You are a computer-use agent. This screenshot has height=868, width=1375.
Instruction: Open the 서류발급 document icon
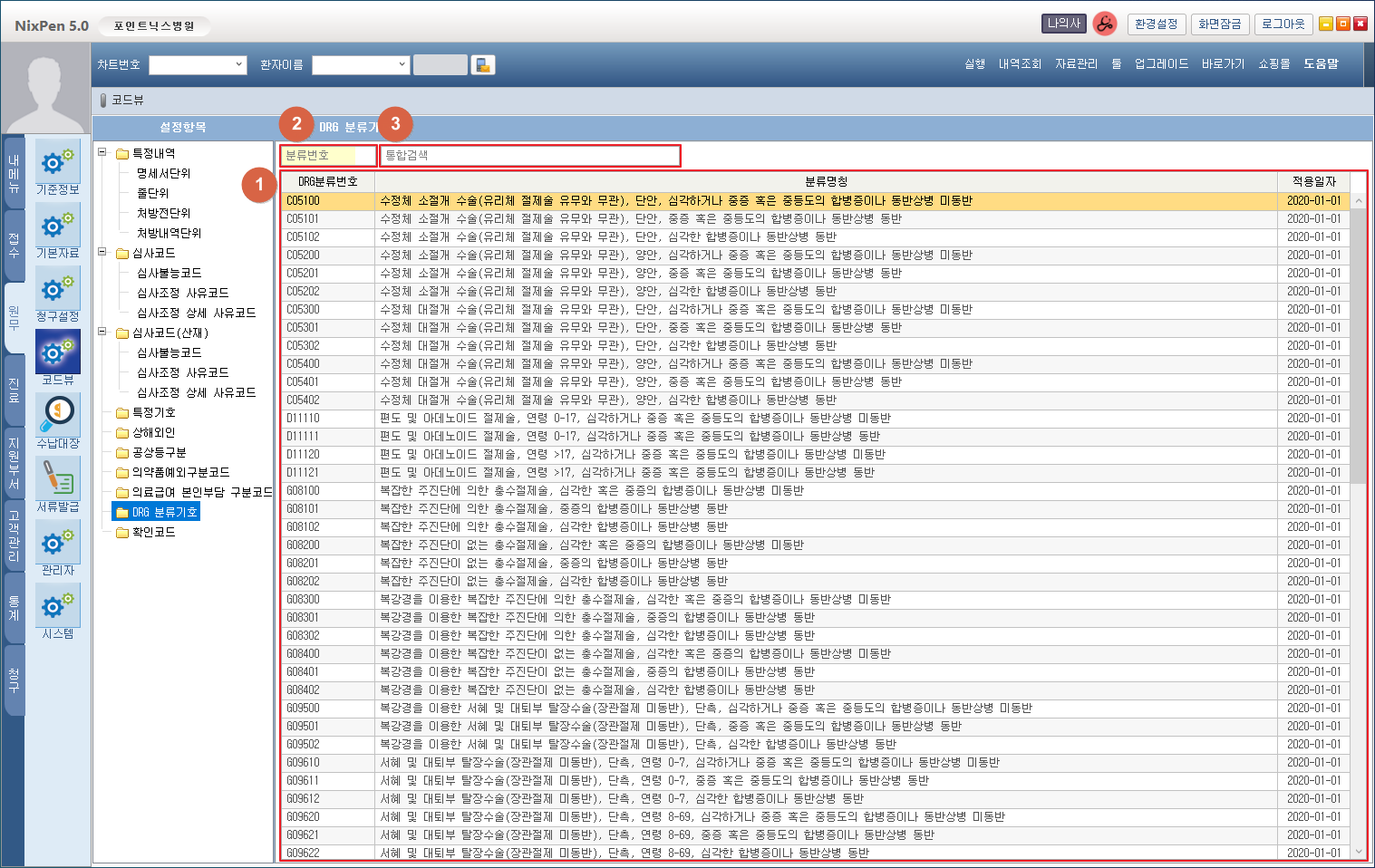pyautogui.click(x=57, y=478)
